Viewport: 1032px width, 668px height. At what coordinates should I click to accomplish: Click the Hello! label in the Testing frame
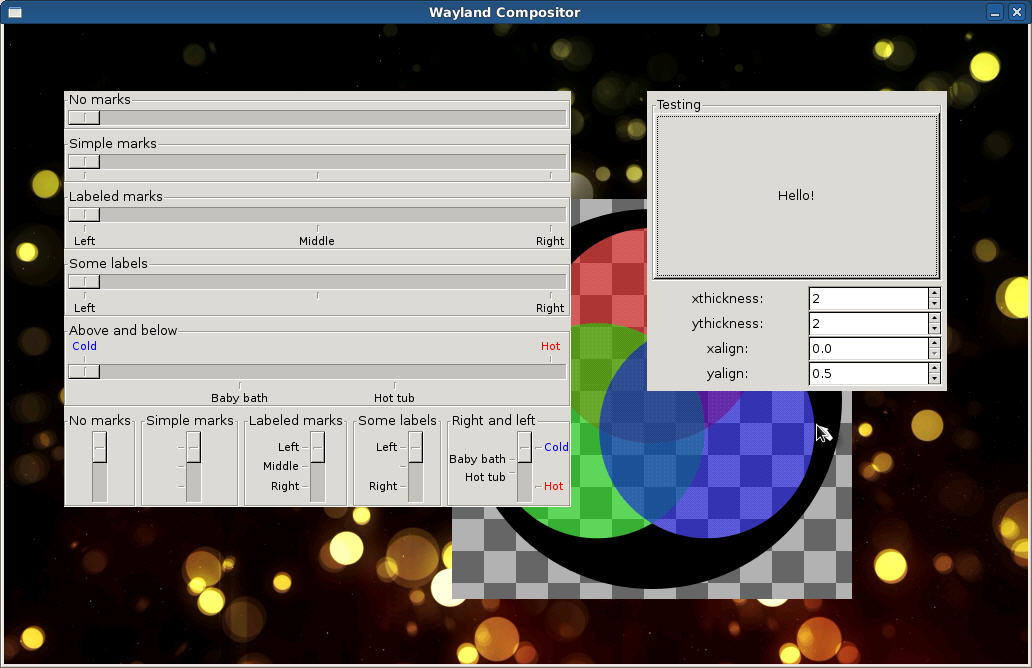(x=795, y=195)
